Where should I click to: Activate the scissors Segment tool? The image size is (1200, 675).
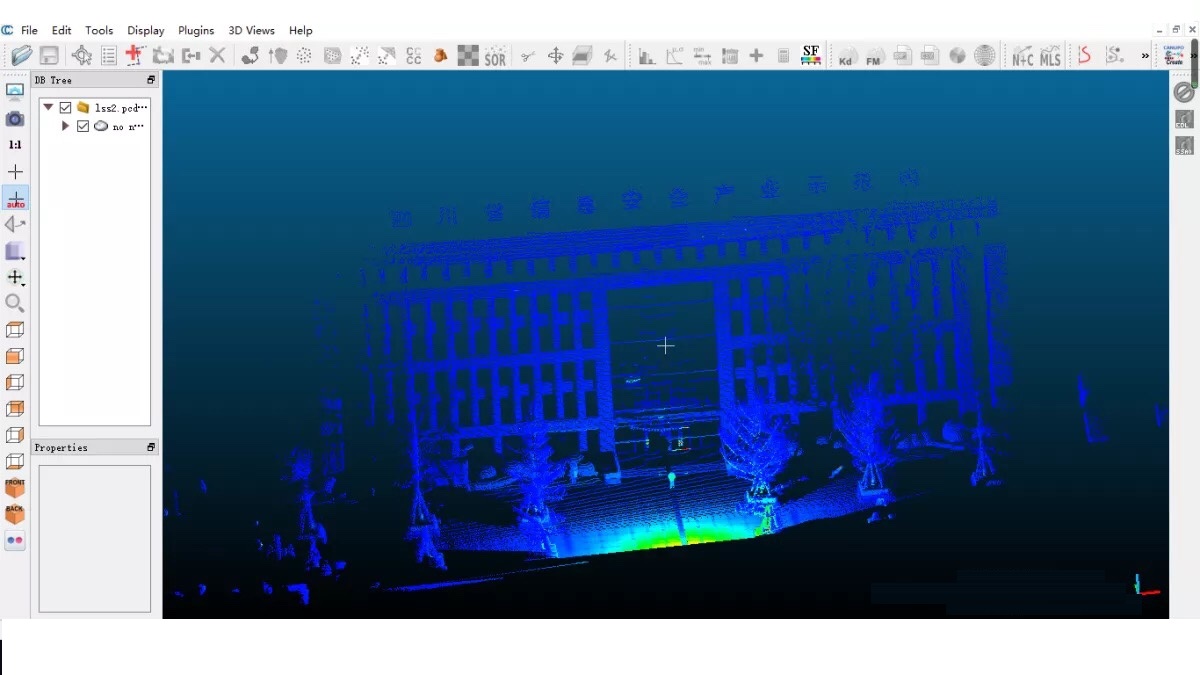point(528,56)
